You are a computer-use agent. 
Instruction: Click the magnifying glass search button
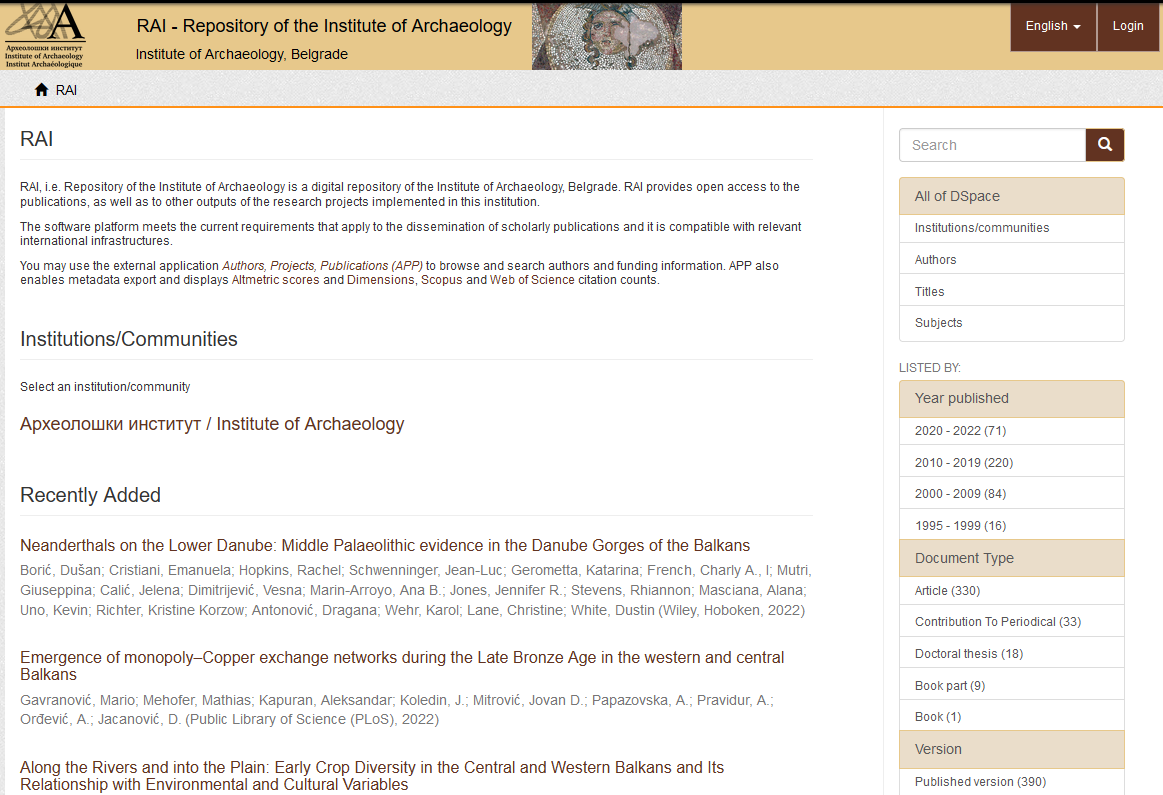[1105, 145]
